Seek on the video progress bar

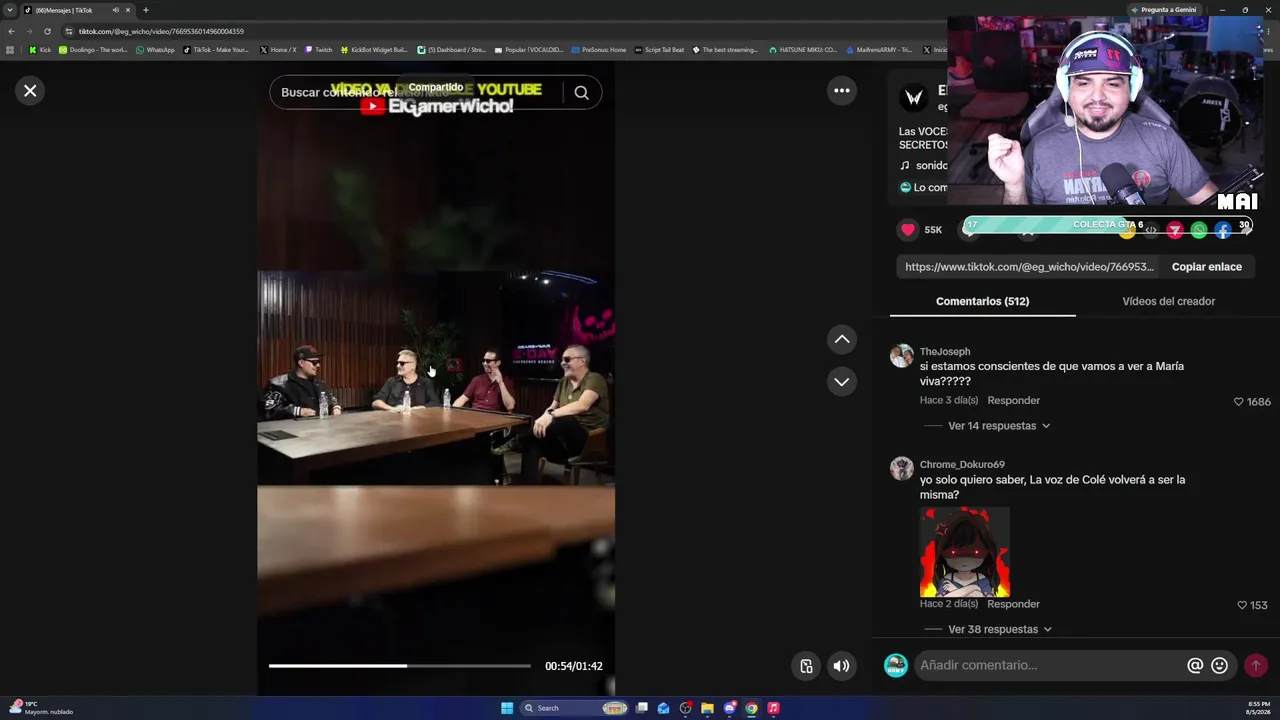400,666
